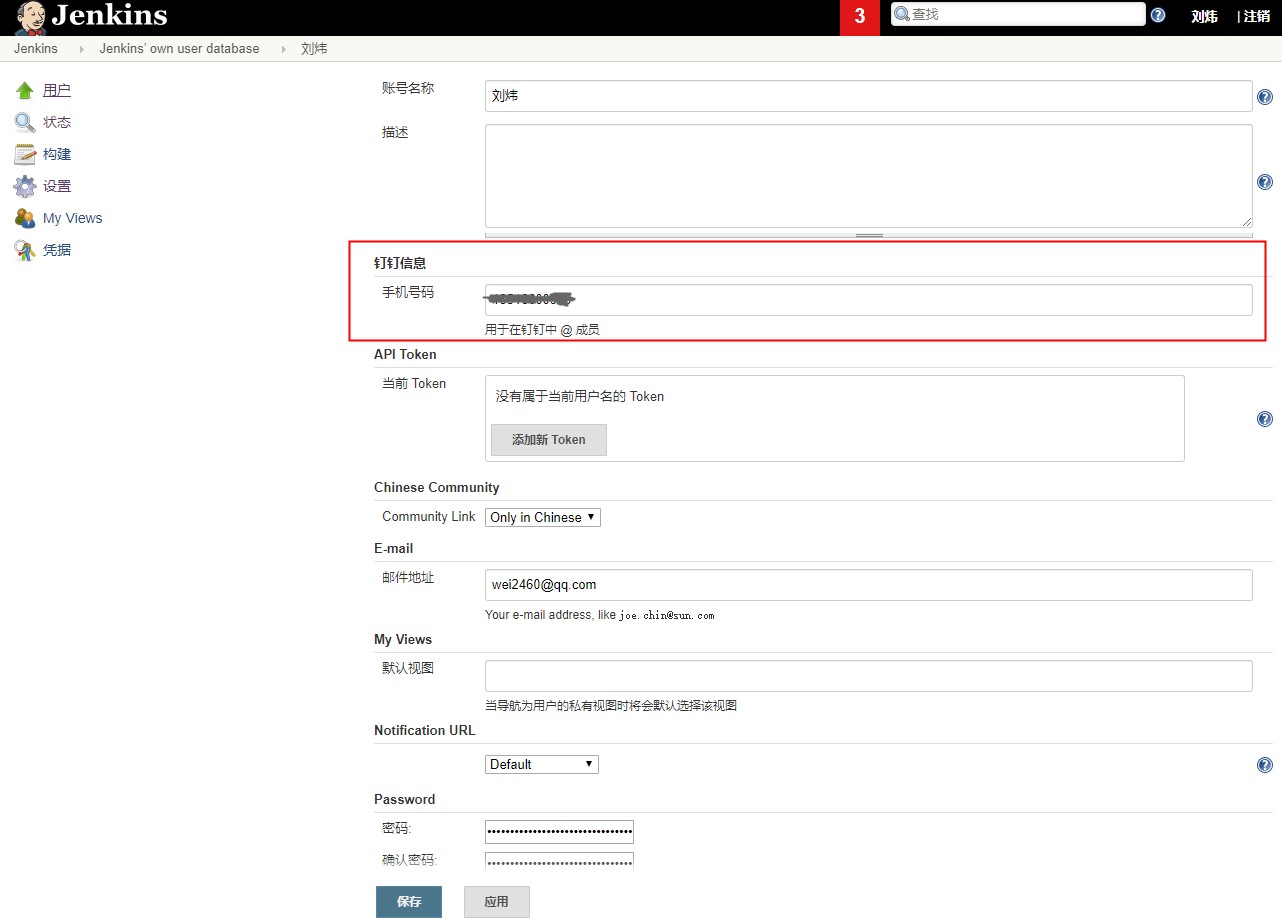Click the My Views people icon
Viewport: 1282px width, 918px height.
coord(25,219)
